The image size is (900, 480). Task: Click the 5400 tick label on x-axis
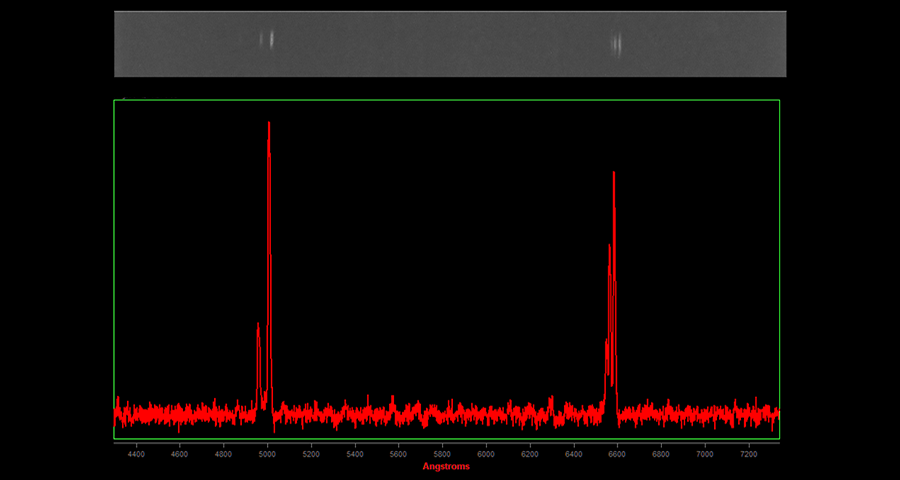point(354,454)
